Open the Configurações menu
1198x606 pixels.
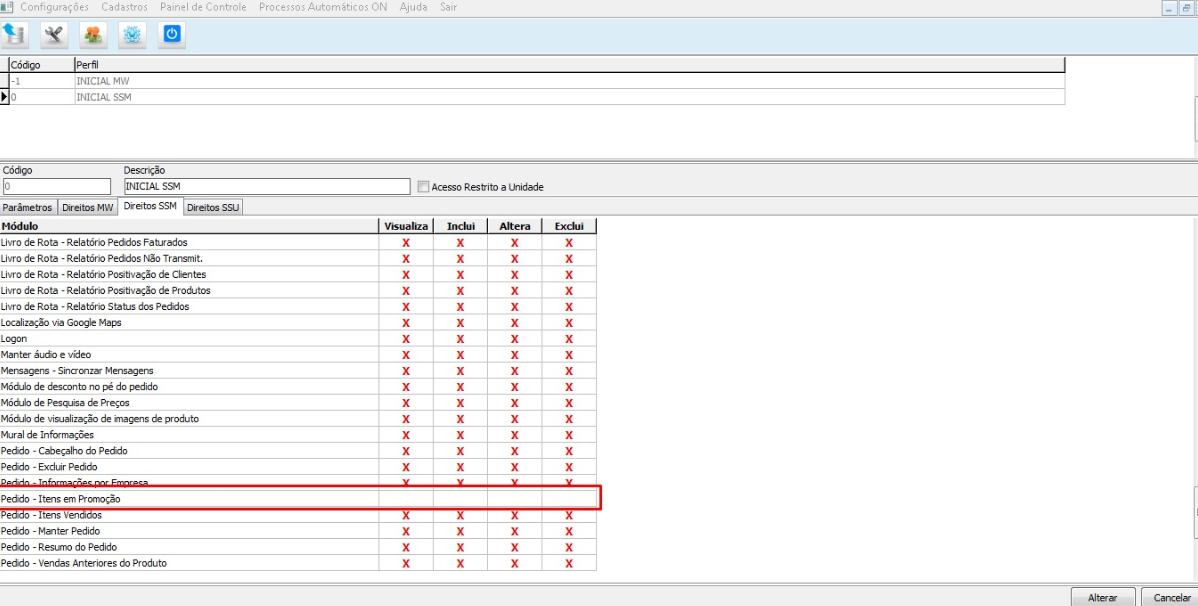click(54, 7)
